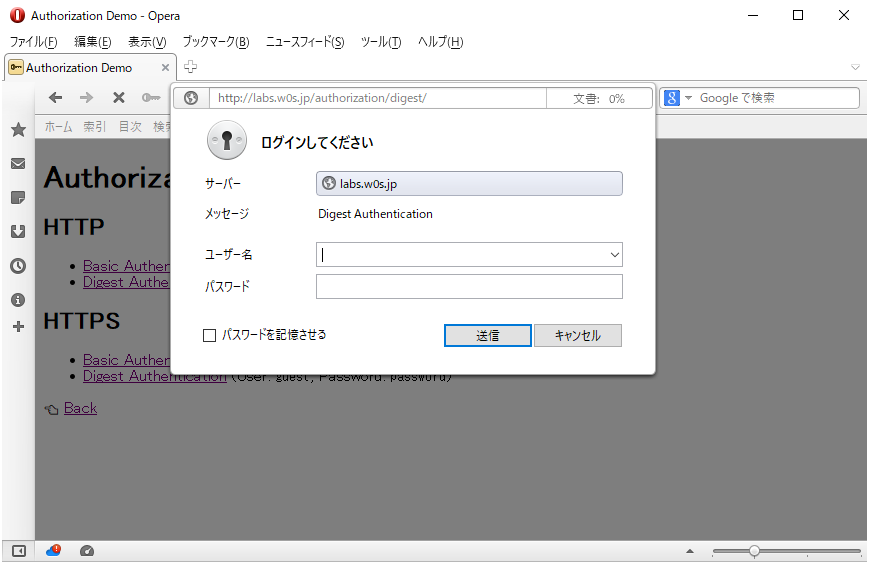Toggle the panel sidebar button in status bar
The image size is (869, 564).
(18, 551)
